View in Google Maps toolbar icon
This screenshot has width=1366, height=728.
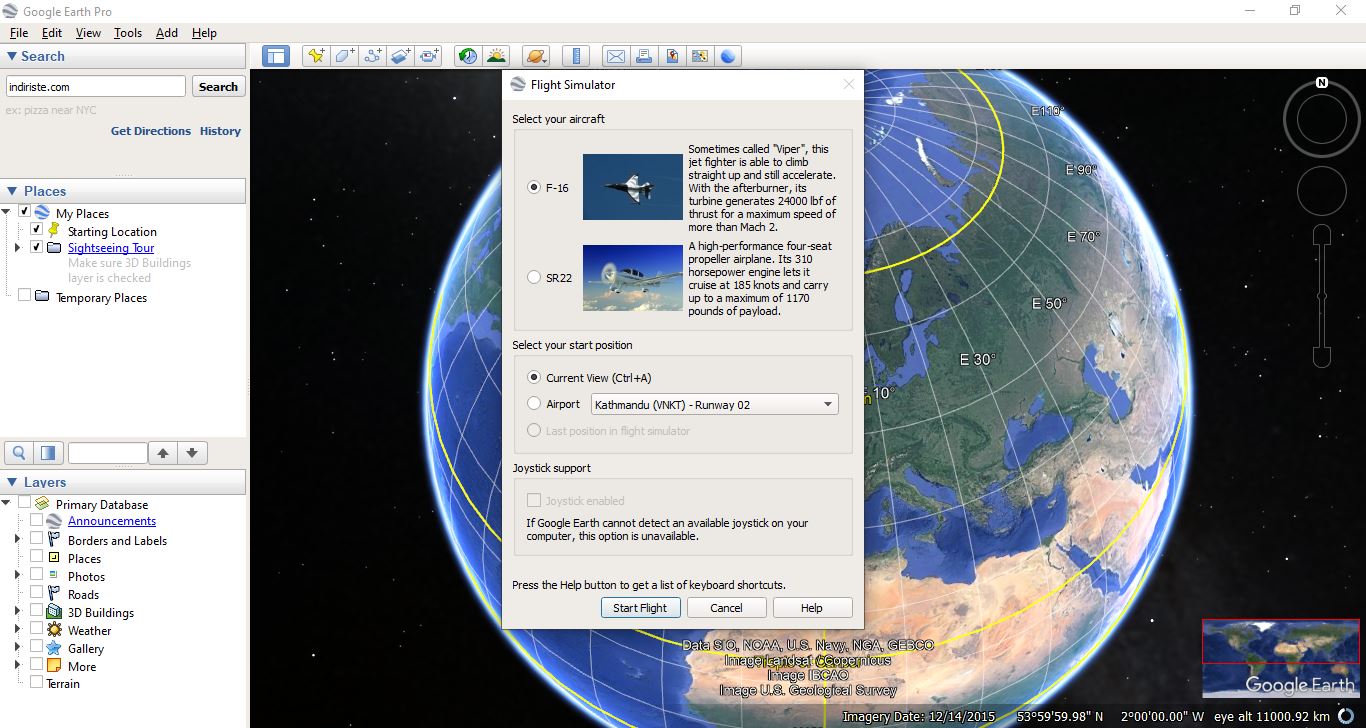[x=700, y=56]
